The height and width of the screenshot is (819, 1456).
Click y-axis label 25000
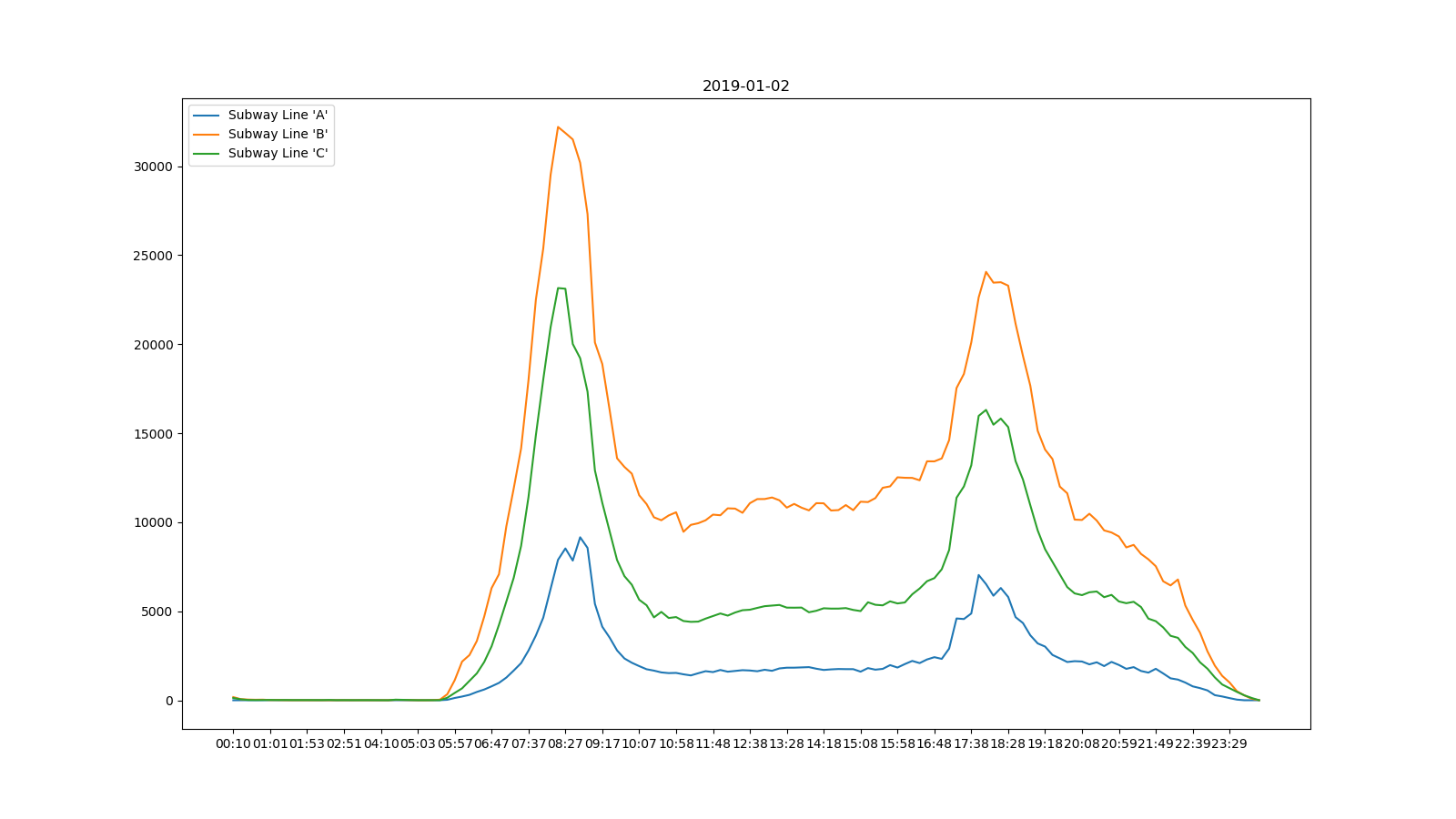pos(153,256)
